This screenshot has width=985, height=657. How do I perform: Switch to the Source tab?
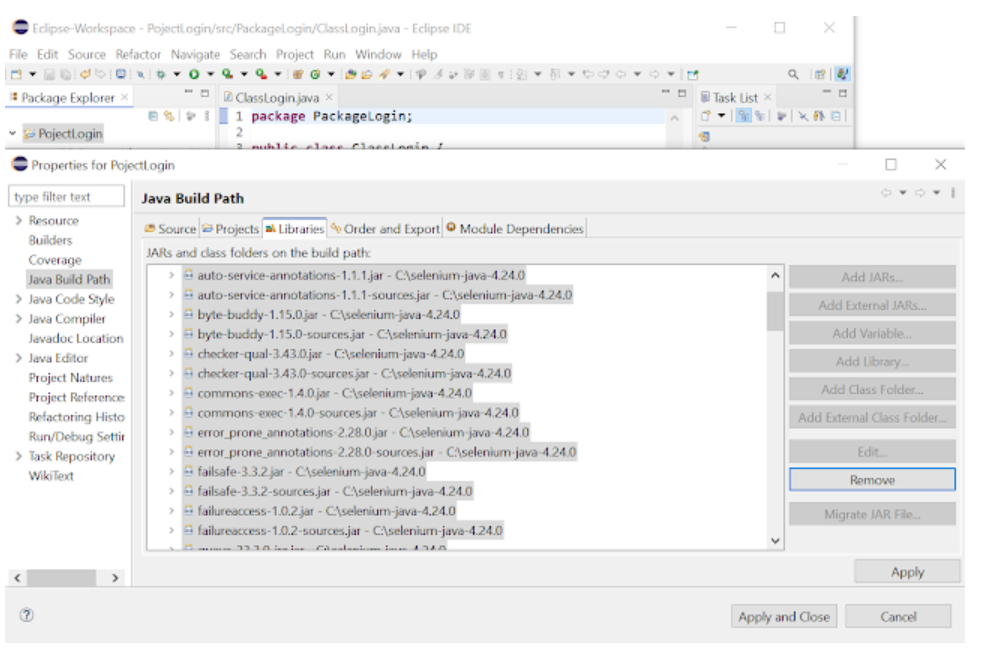[x=171, y=229]
